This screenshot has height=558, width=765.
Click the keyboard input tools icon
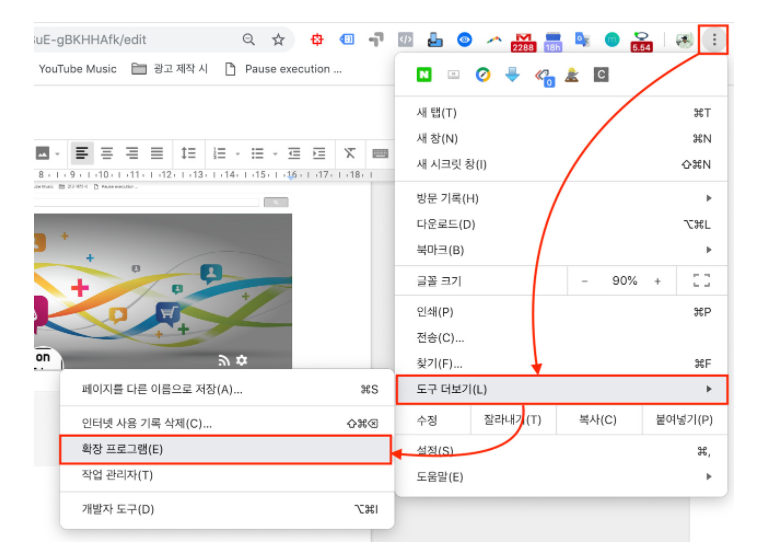(x=380, y=154)
